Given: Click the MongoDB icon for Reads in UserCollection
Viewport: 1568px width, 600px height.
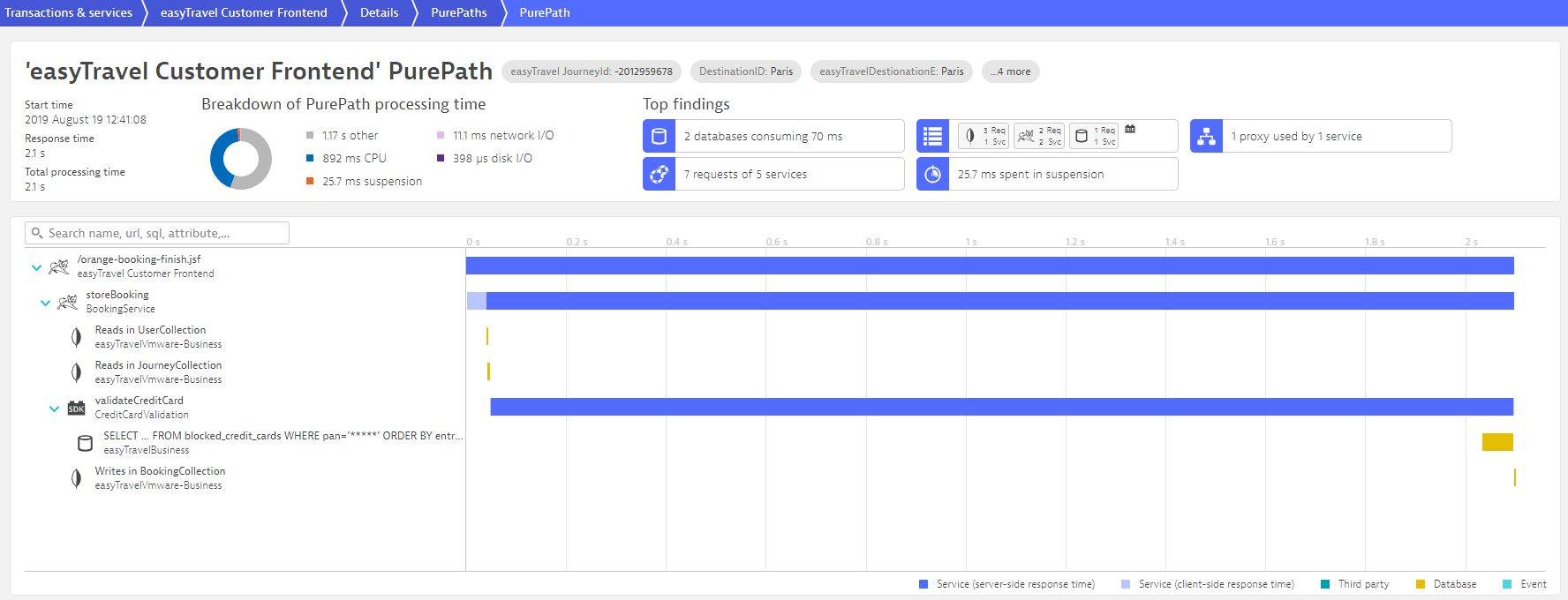Looking at the screenshot, I should 77,337.
